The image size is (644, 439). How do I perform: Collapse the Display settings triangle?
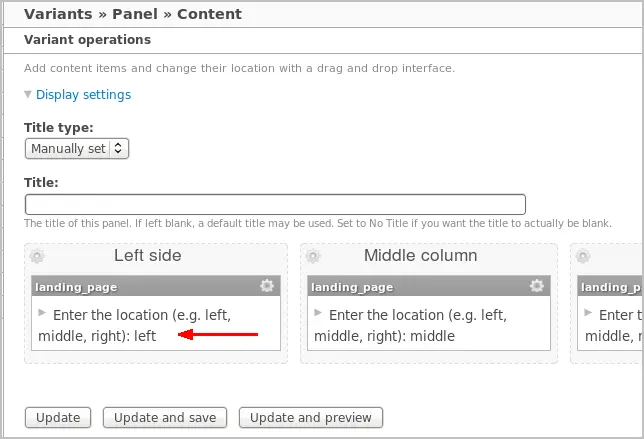click(28, 94)
